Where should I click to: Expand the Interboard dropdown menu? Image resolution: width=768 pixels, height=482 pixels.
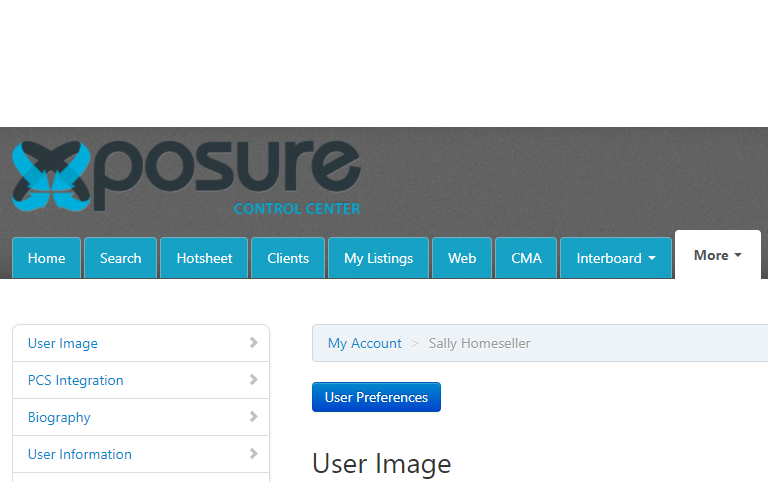tap(616, 258)
